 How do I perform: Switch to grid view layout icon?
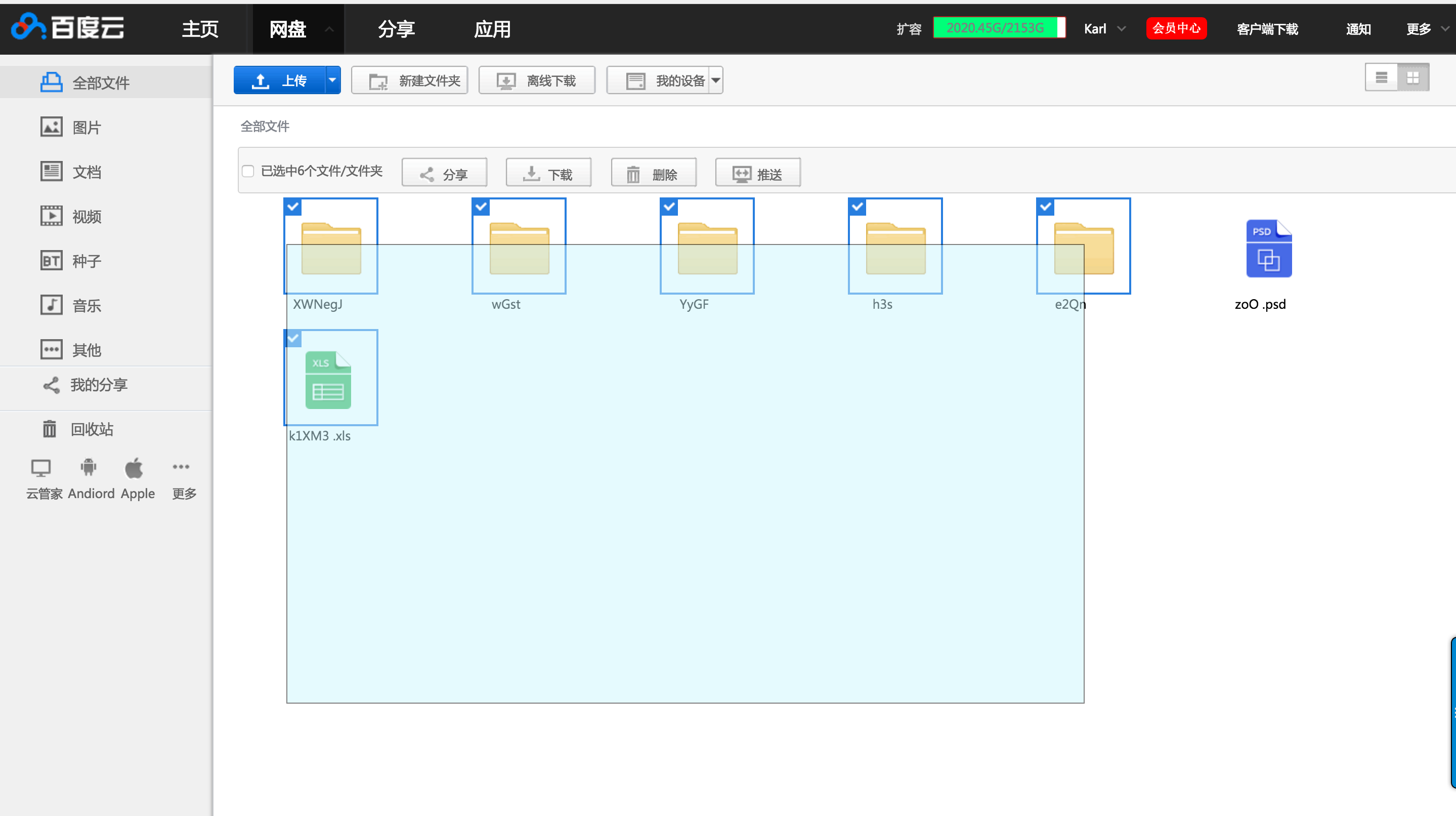coord(1412,77)
